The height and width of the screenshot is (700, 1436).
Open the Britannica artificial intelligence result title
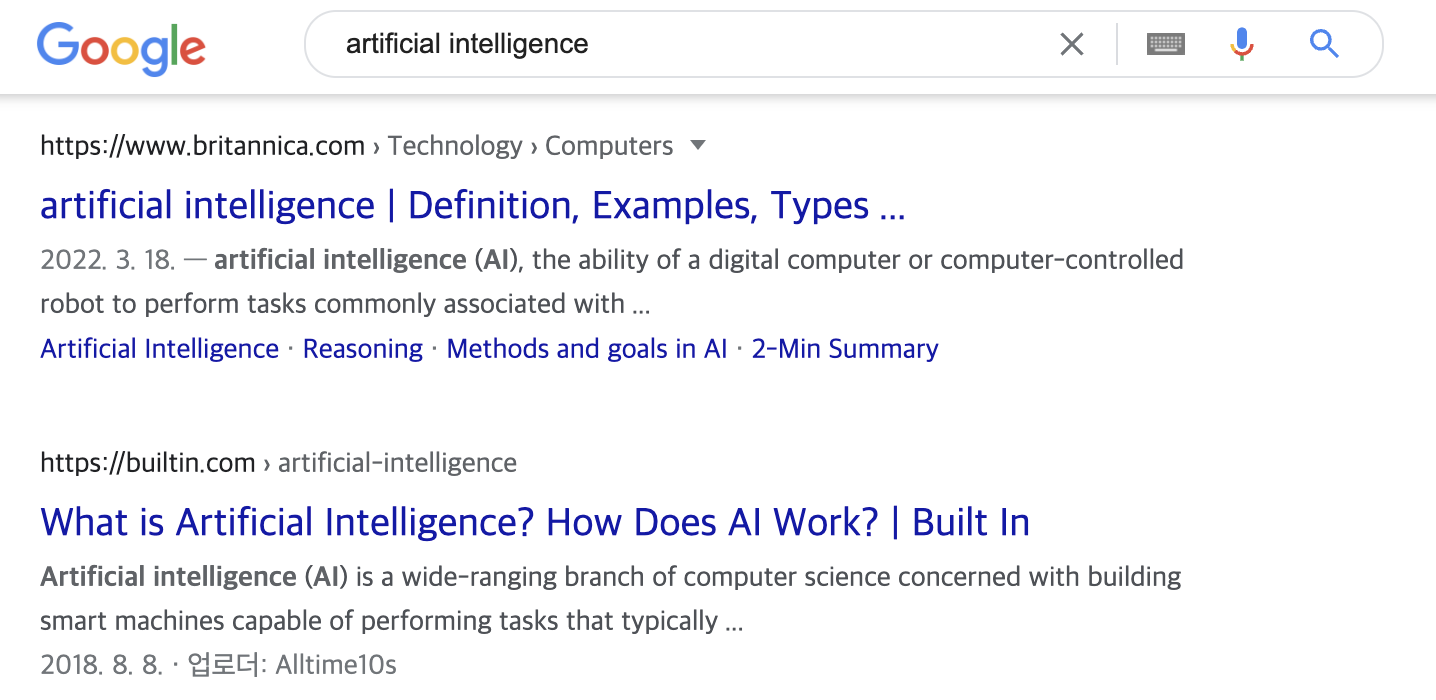pos(472,205)
